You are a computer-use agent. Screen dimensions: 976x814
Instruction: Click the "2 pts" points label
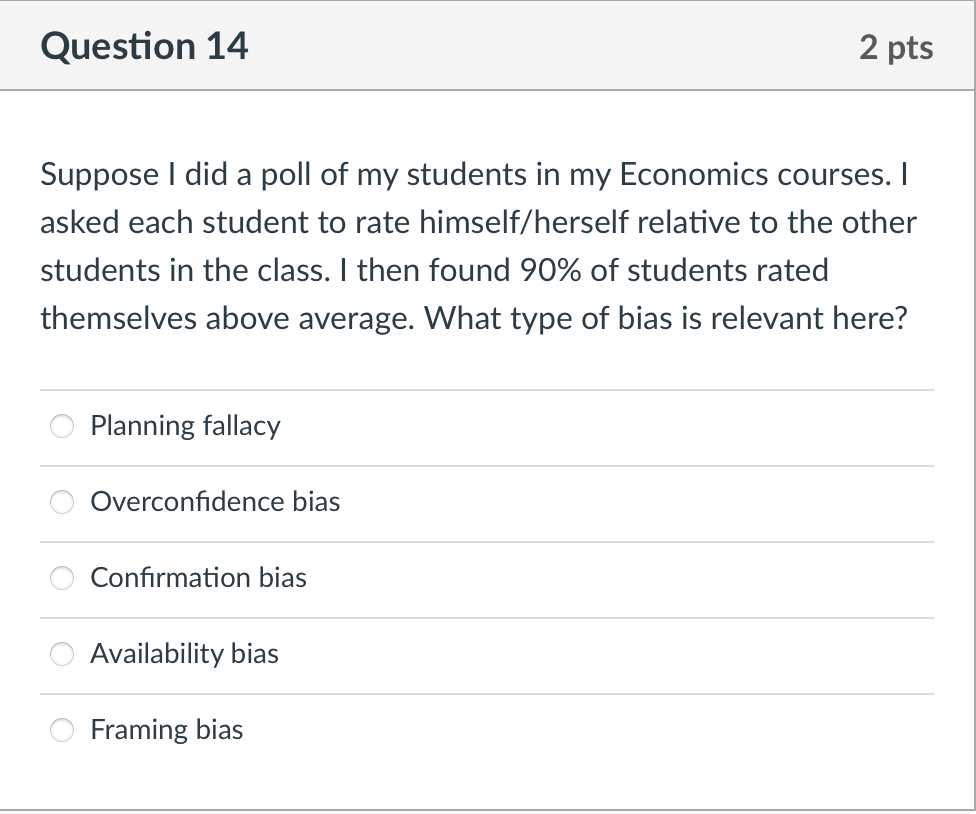click(x=895, y=47)
